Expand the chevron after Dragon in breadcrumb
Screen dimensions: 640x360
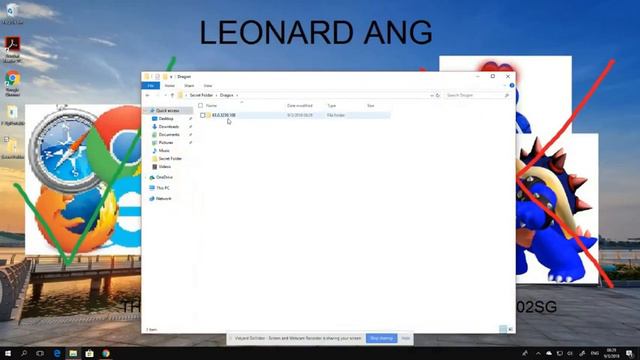[237, 95]
